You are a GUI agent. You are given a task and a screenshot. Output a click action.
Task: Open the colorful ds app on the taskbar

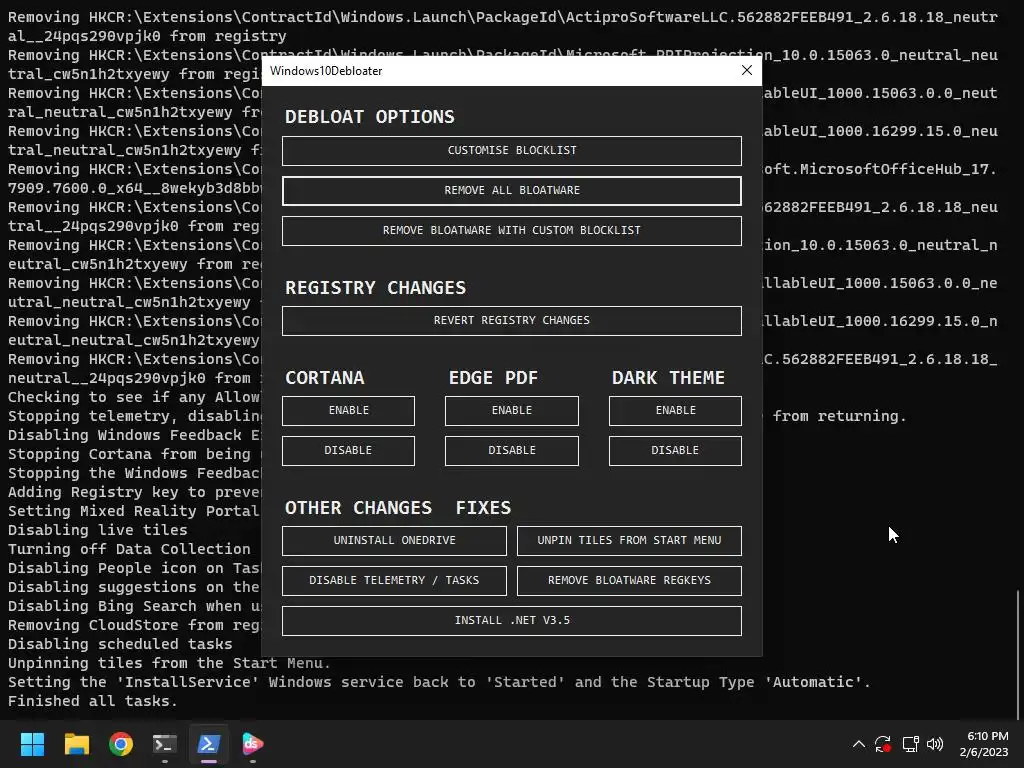click(x=253, y=744)
